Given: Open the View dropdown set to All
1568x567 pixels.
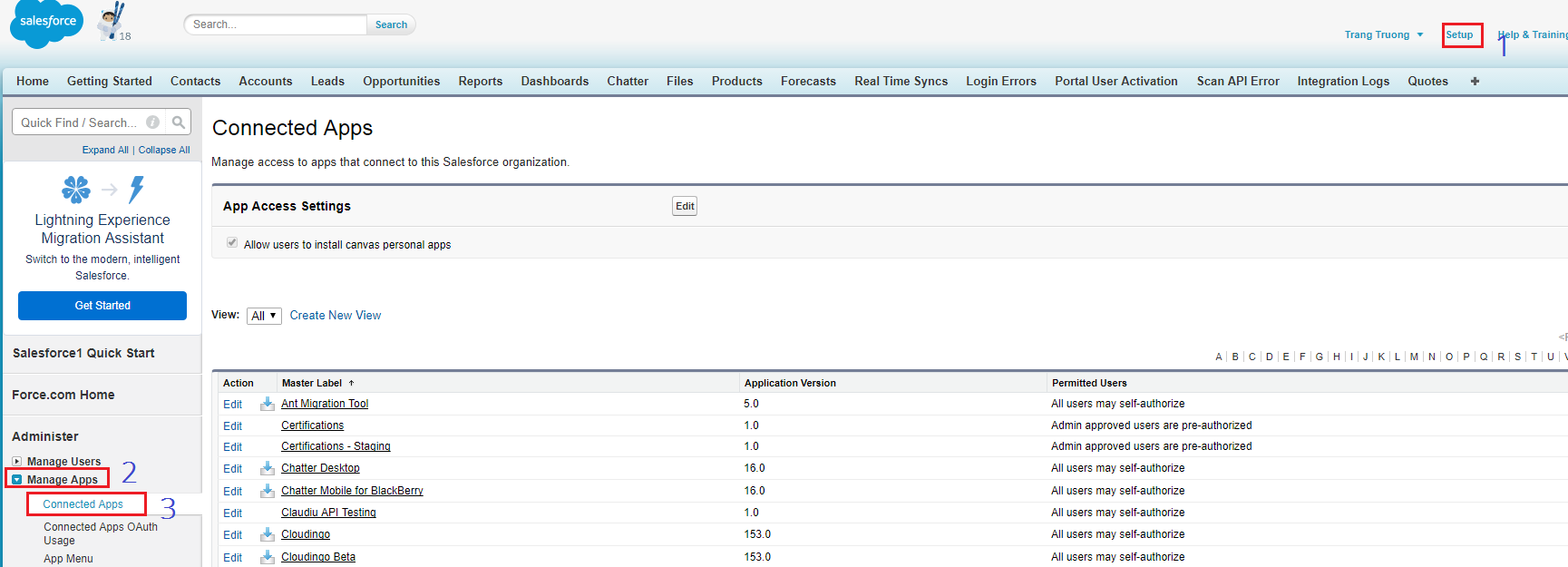Looking at the screenshot, I should pyautogui.click(x=264, y=316).
